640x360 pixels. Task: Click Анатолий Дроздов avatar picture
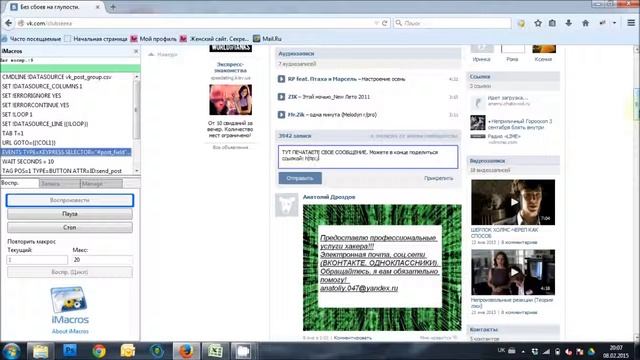pyautogui.click(x=287, y=205)
